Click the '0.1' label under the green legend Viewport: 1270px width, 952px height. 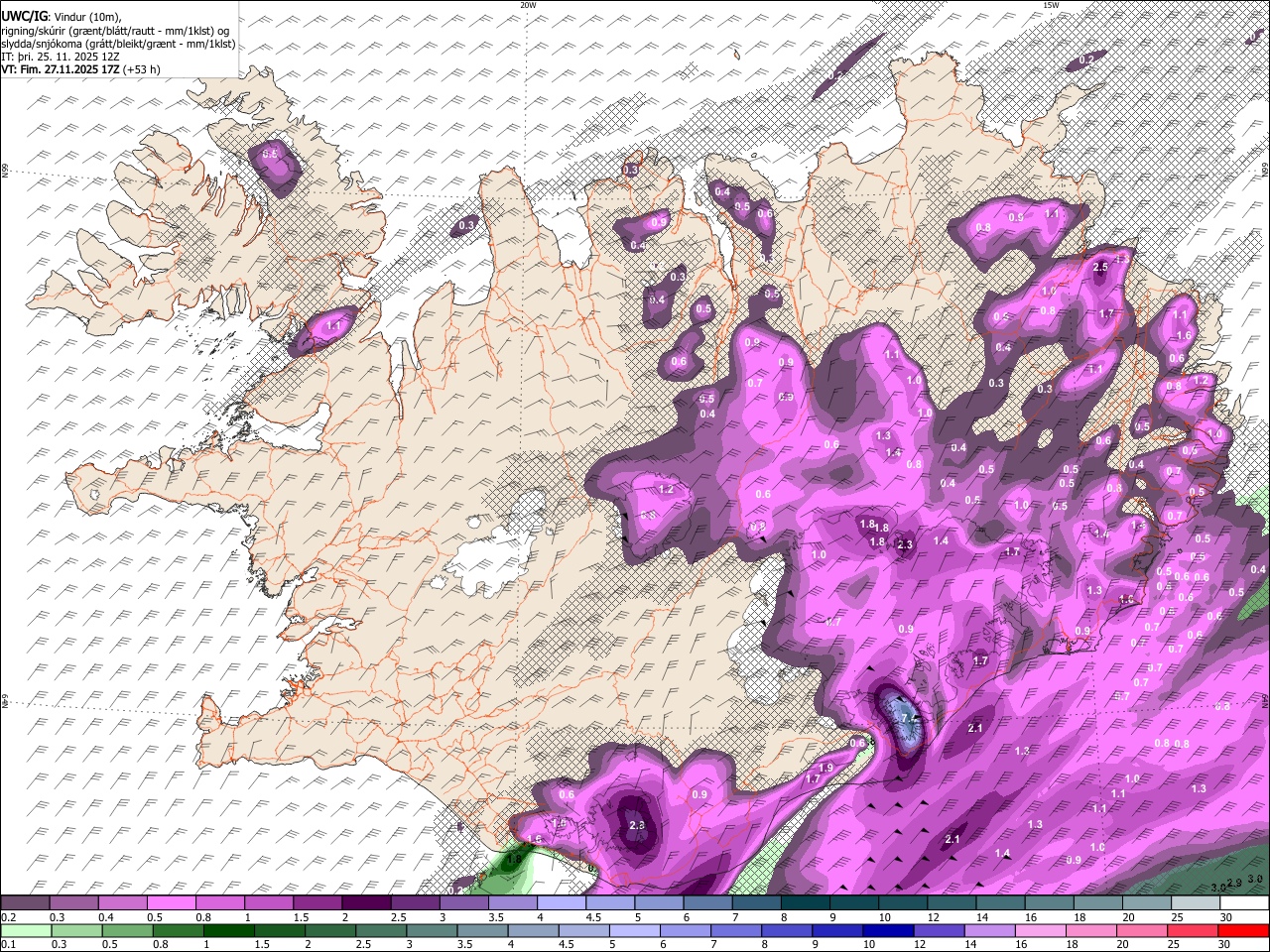(x=8, y=944)
